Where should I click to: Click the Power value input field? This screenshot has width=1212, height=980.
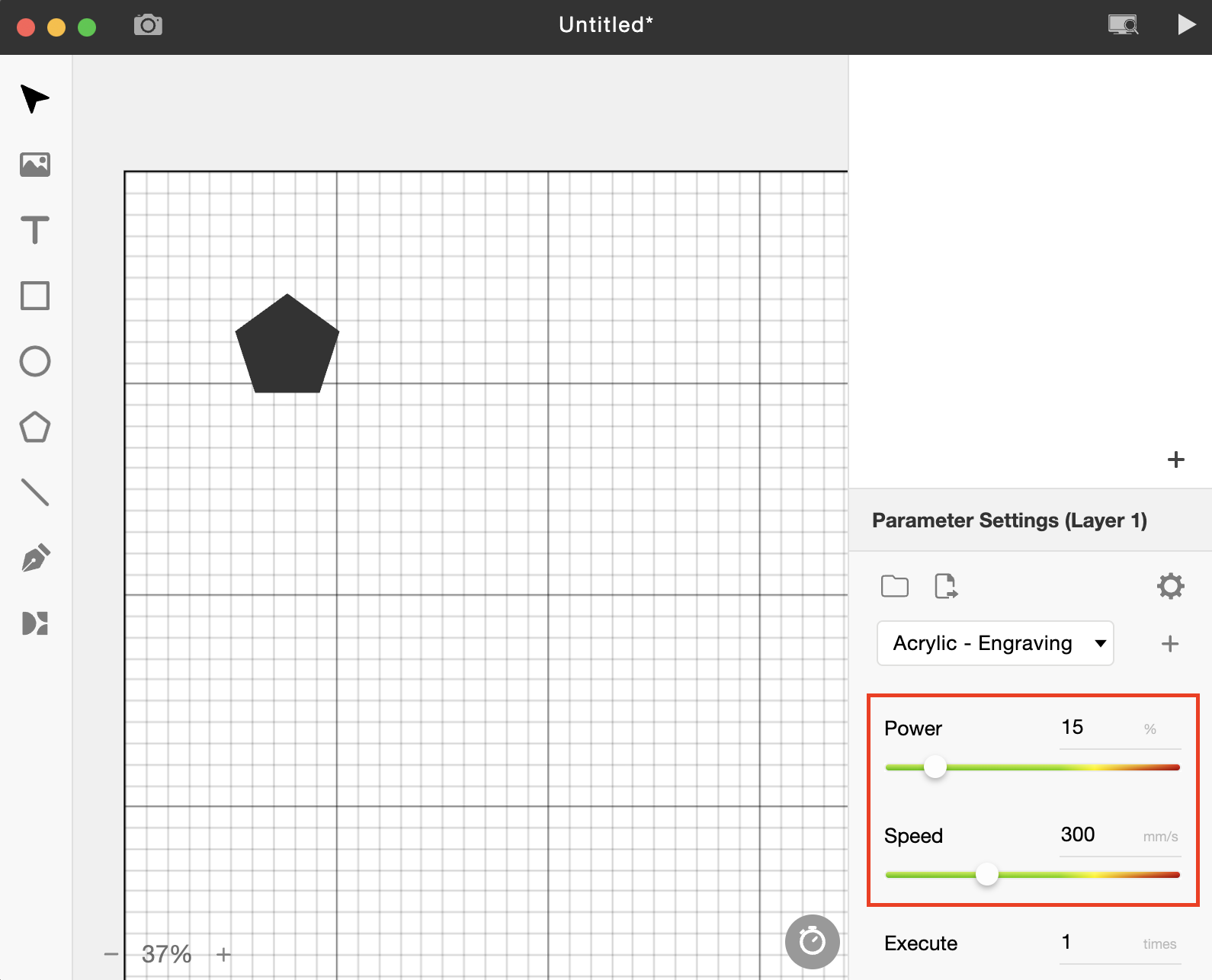point(1098,728)
